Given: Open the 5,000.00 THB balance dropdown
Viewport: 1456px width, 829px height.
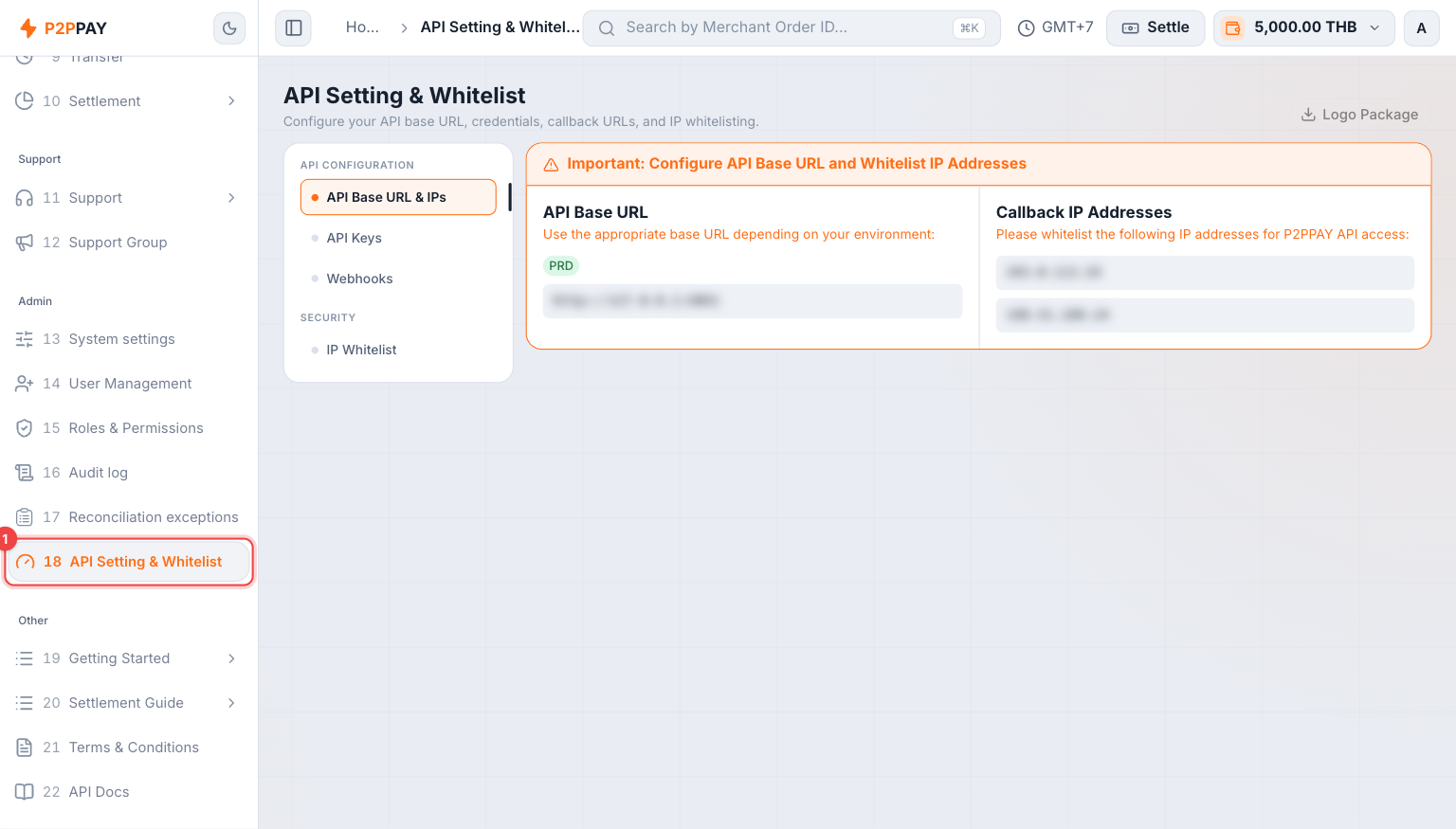Looking at the screenshot, I should click(x=1304, y=28).
